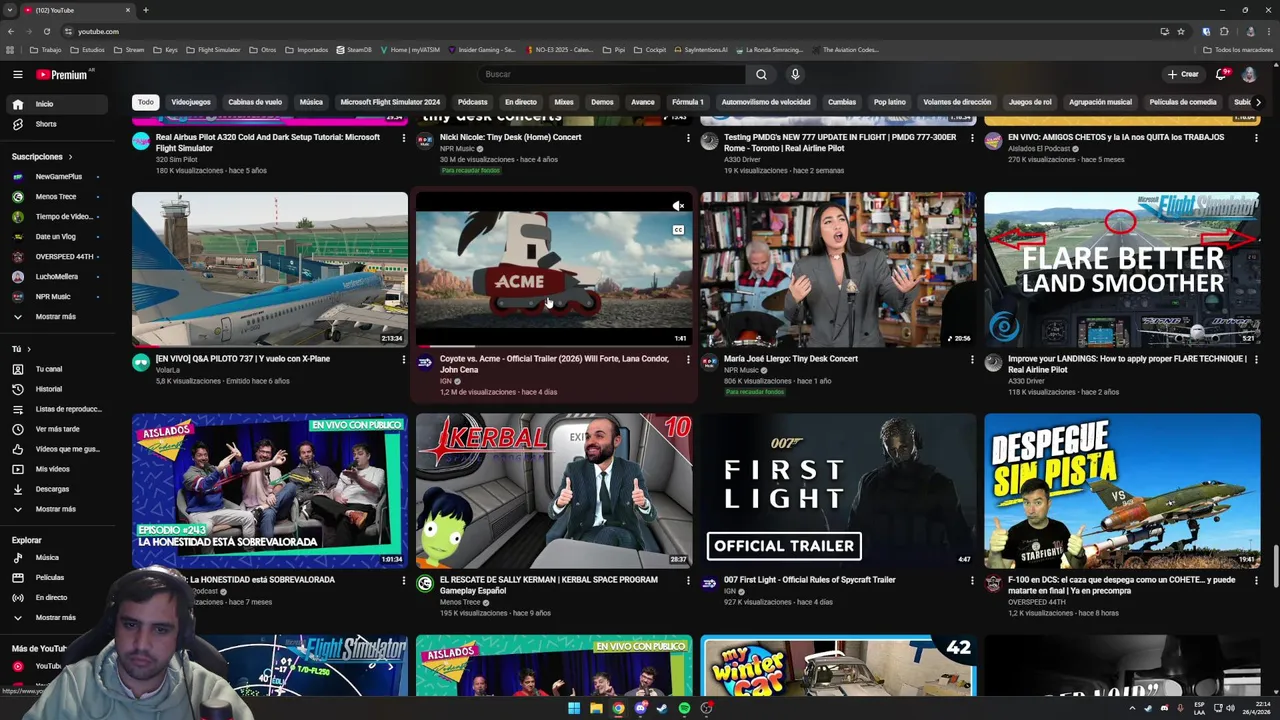Open the Tú section arrow
Screen dimensions: 1280x720
tap(29, 349)
